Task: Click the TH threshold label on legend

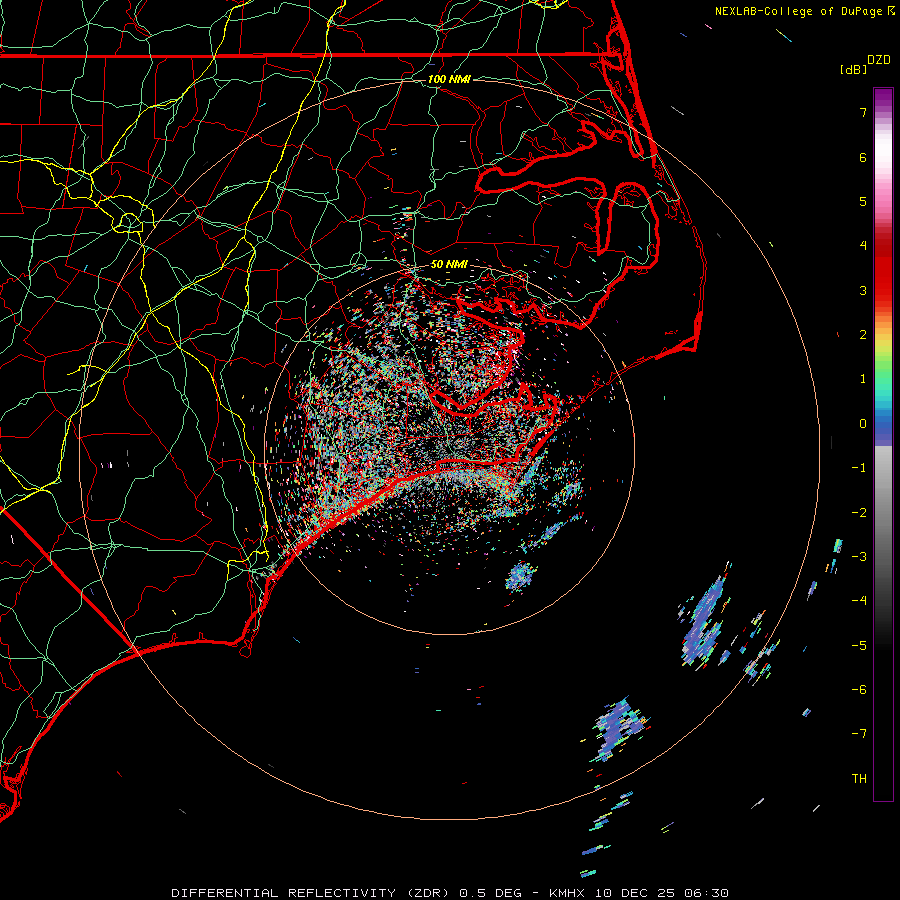Action: click(x=859, y=779)
